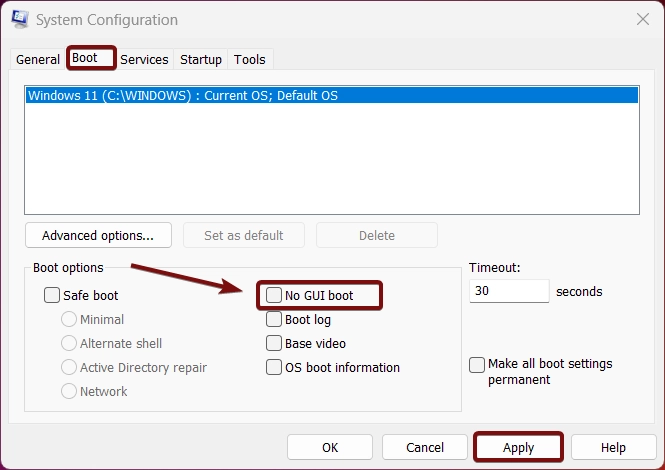The height and width of the screenshot is (470, 665).
Task: Check Make all boot settings permanent
Action: click(477, 365)
